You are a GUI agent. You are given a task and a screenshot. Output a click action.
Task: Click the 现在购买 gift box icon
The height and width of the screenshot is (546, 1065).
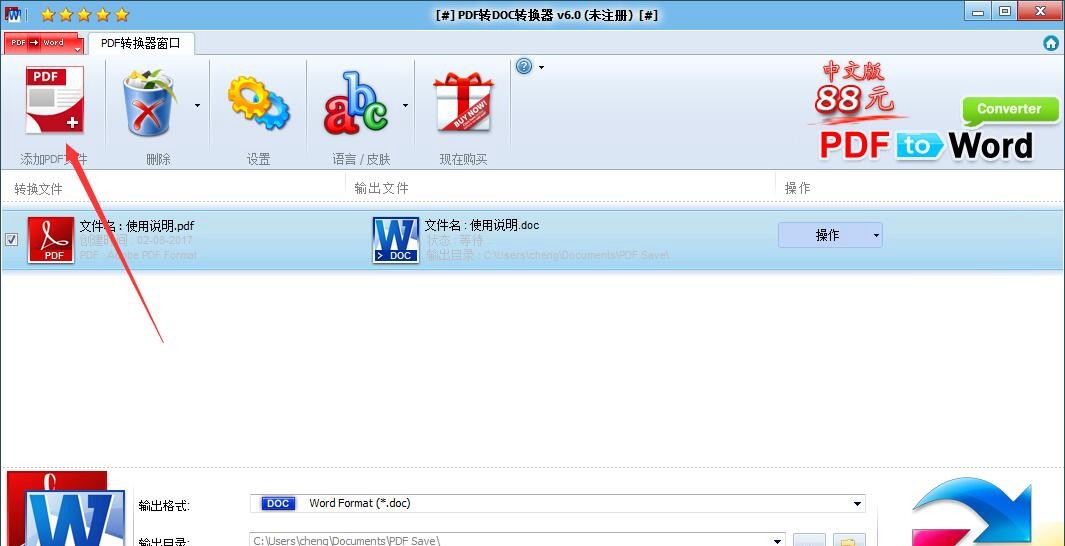pos(463,102)
